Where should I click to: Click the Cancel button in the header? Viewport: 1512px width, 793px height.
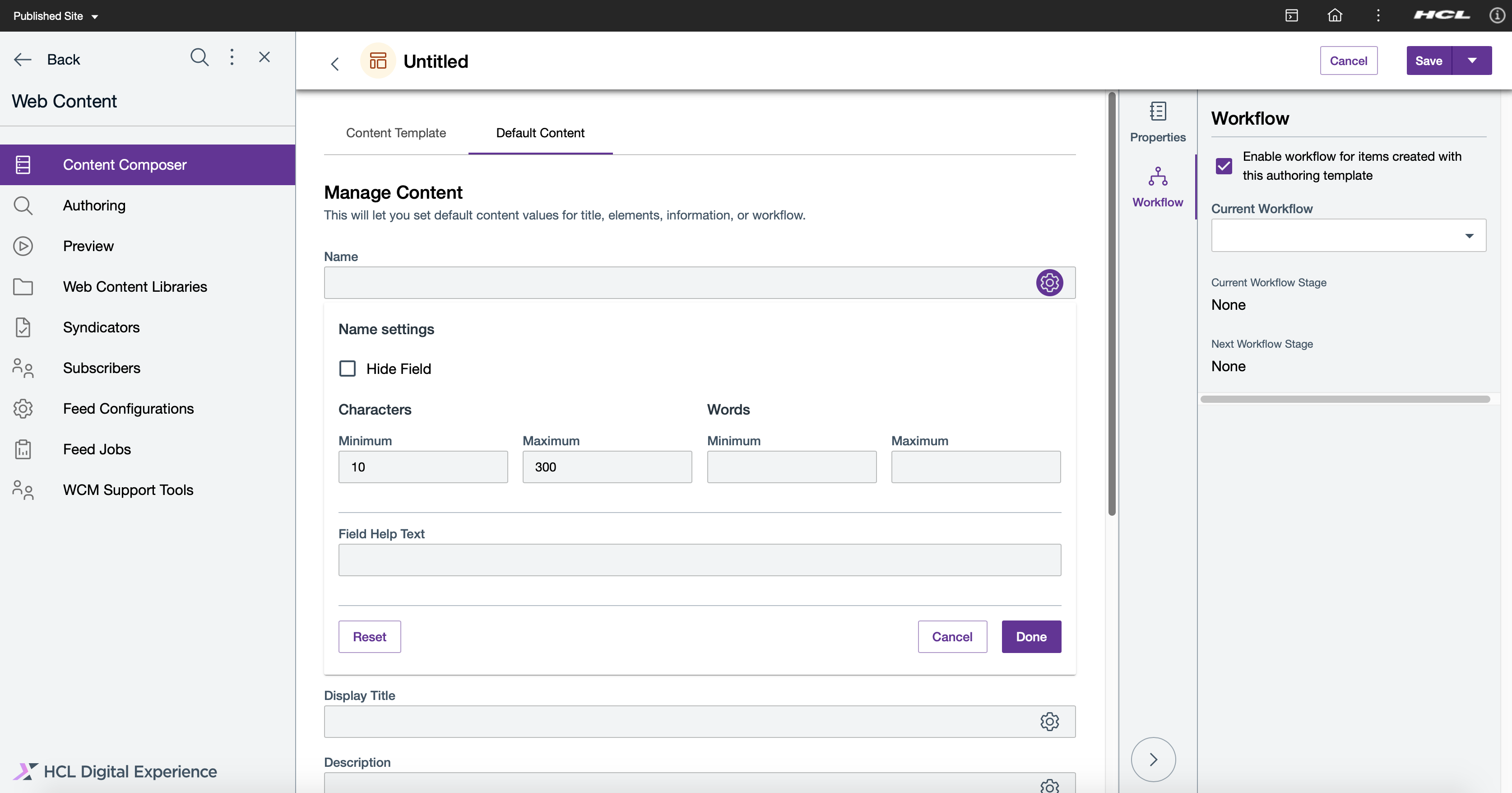point(1348,61)
